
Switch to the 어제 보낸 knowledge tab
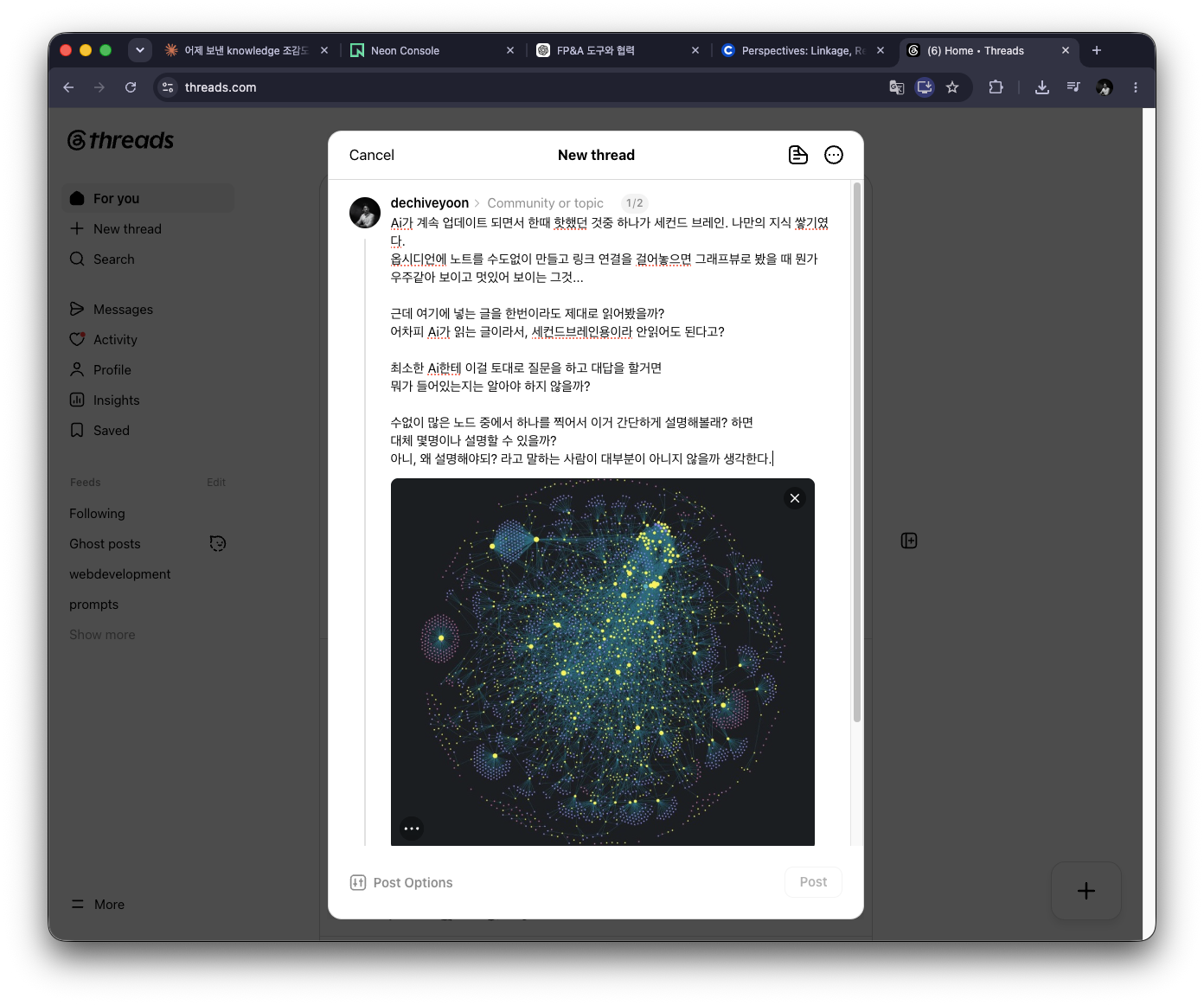tap(247, 50)
